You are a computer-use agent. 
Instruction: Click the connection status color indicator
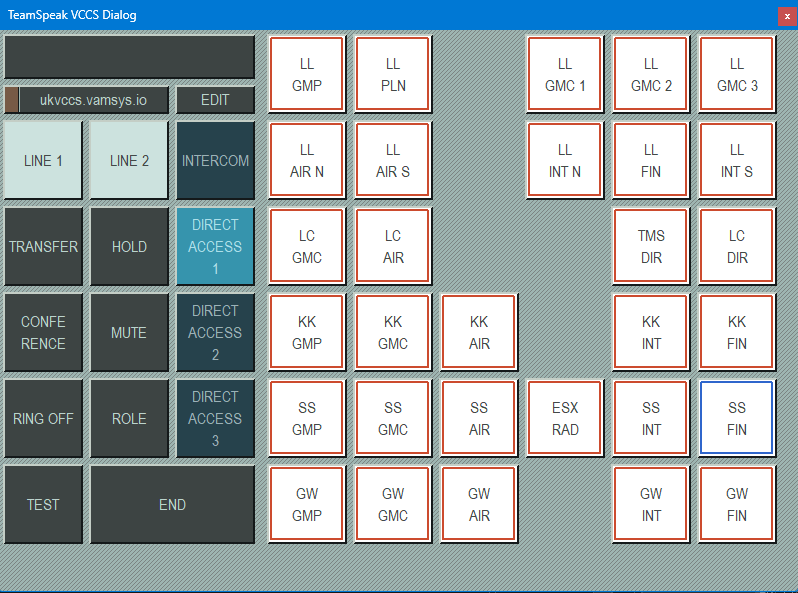pyautogui.click(x=12, y=100)
